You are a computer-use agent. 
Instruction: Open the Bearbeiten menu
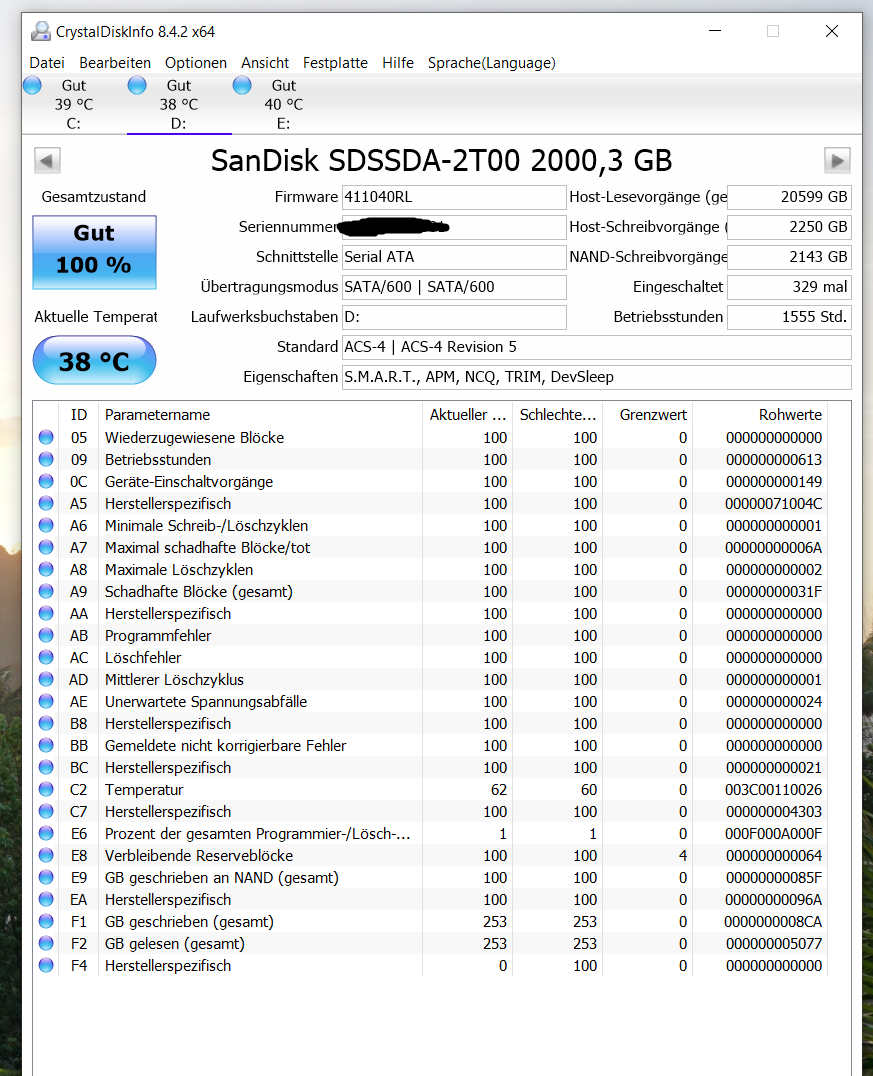tap(115, 63)
